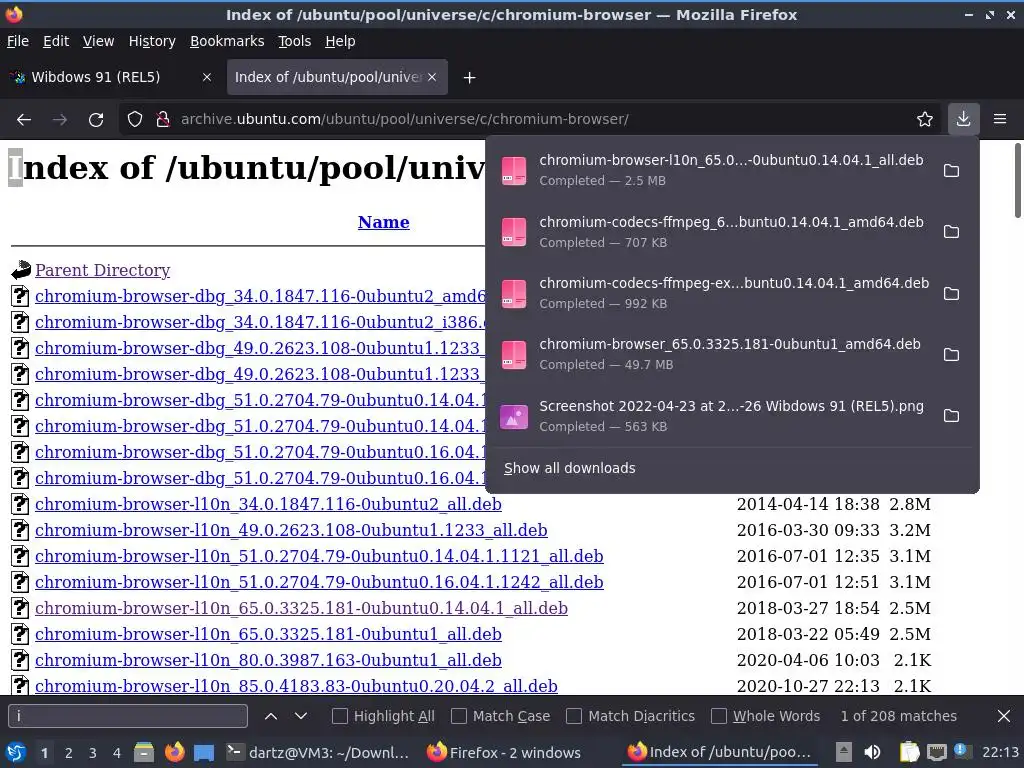Show chromium-codecs-ffmpeg-extra file in folder
The image size is (1024, 768).
click(952, 293)
